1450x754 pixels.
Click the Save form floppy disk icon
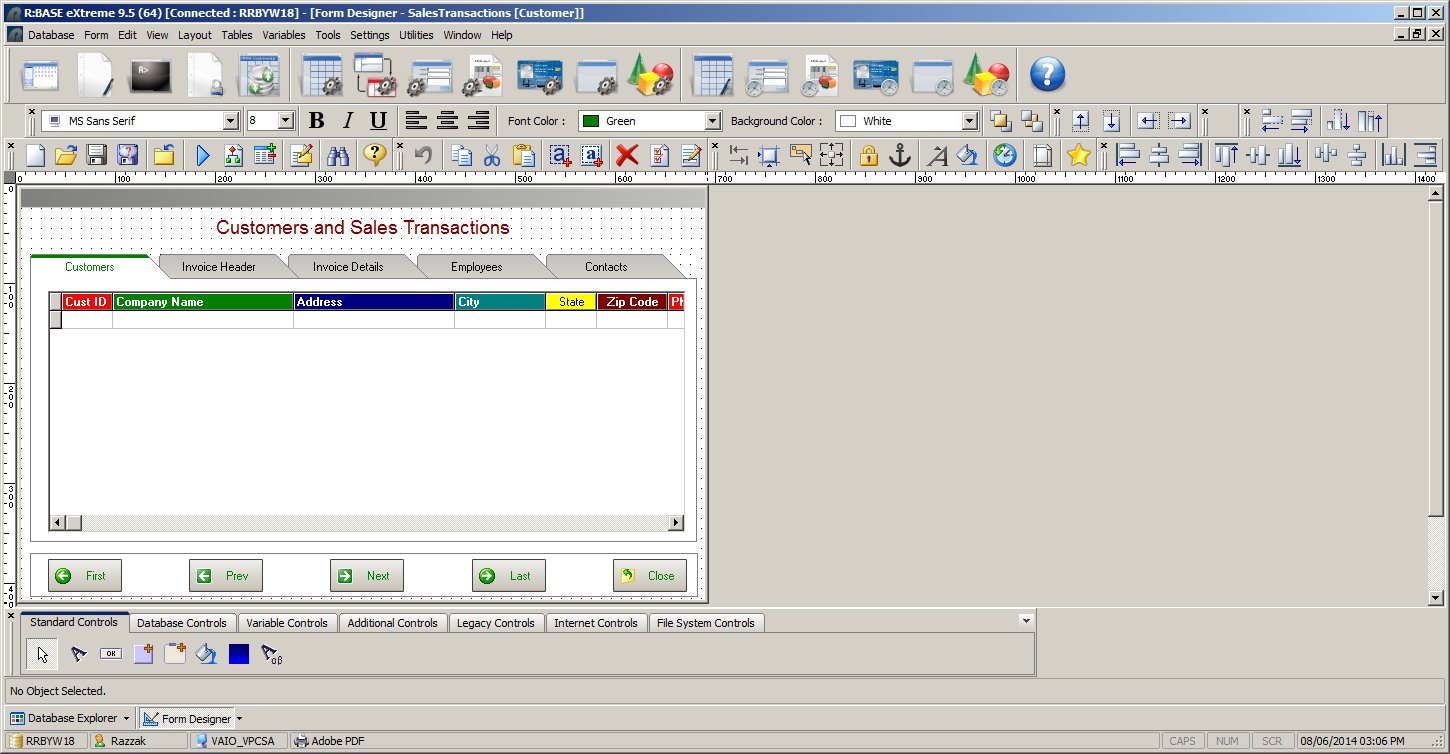(97, 155)
